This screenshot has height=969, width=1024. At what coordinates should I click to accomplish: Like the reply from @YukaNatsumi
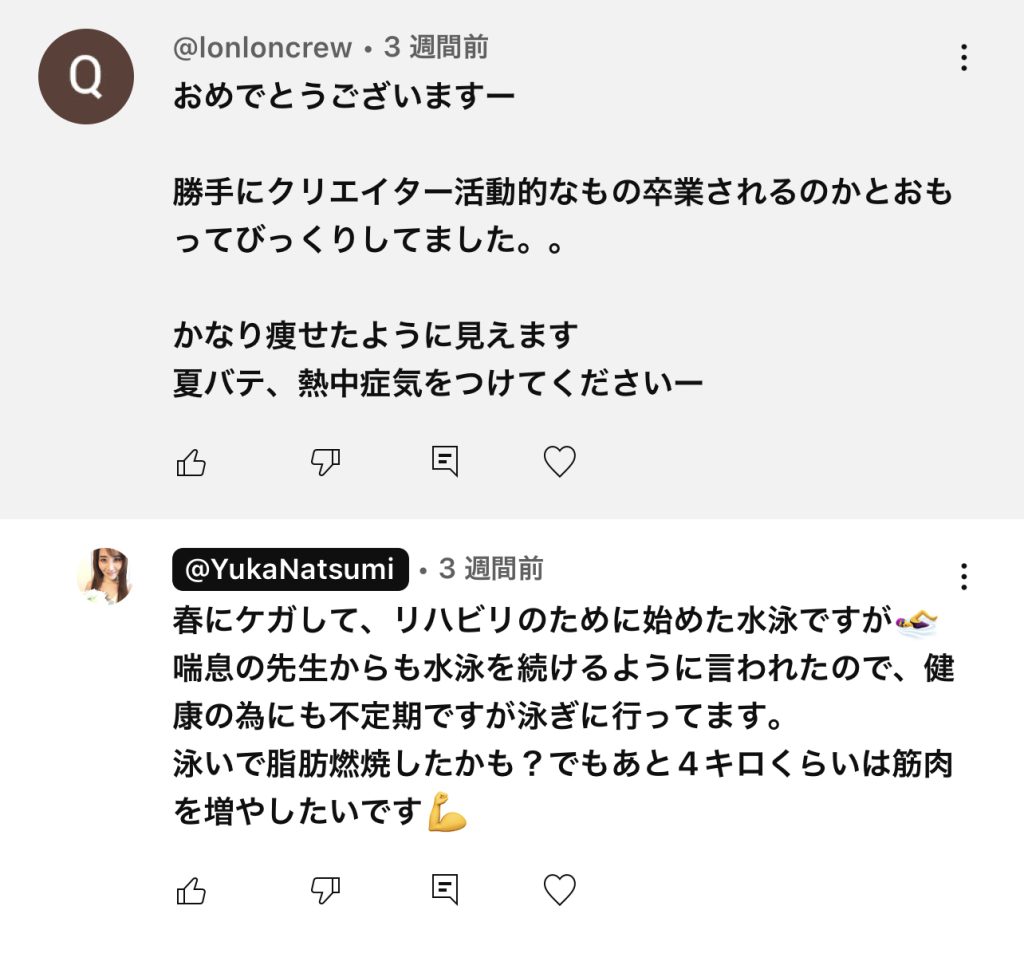[191, 890]
